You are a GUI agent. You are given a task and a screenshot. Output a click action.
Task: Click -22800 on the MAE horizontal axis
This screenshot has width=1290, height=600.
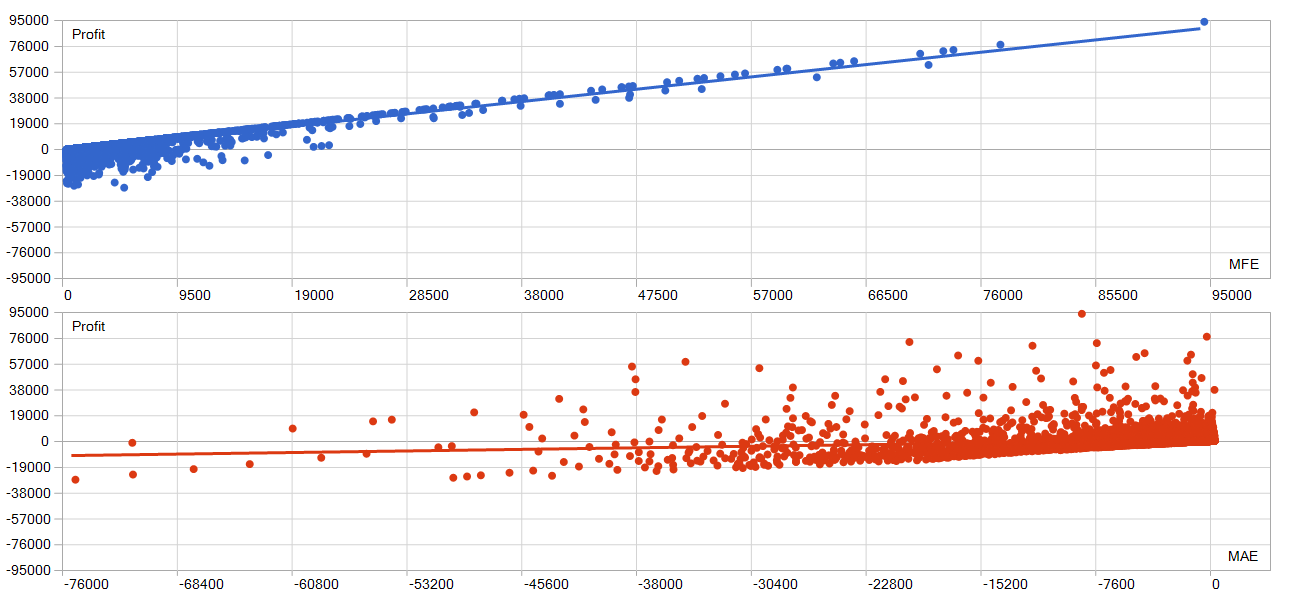click(892, 584)
